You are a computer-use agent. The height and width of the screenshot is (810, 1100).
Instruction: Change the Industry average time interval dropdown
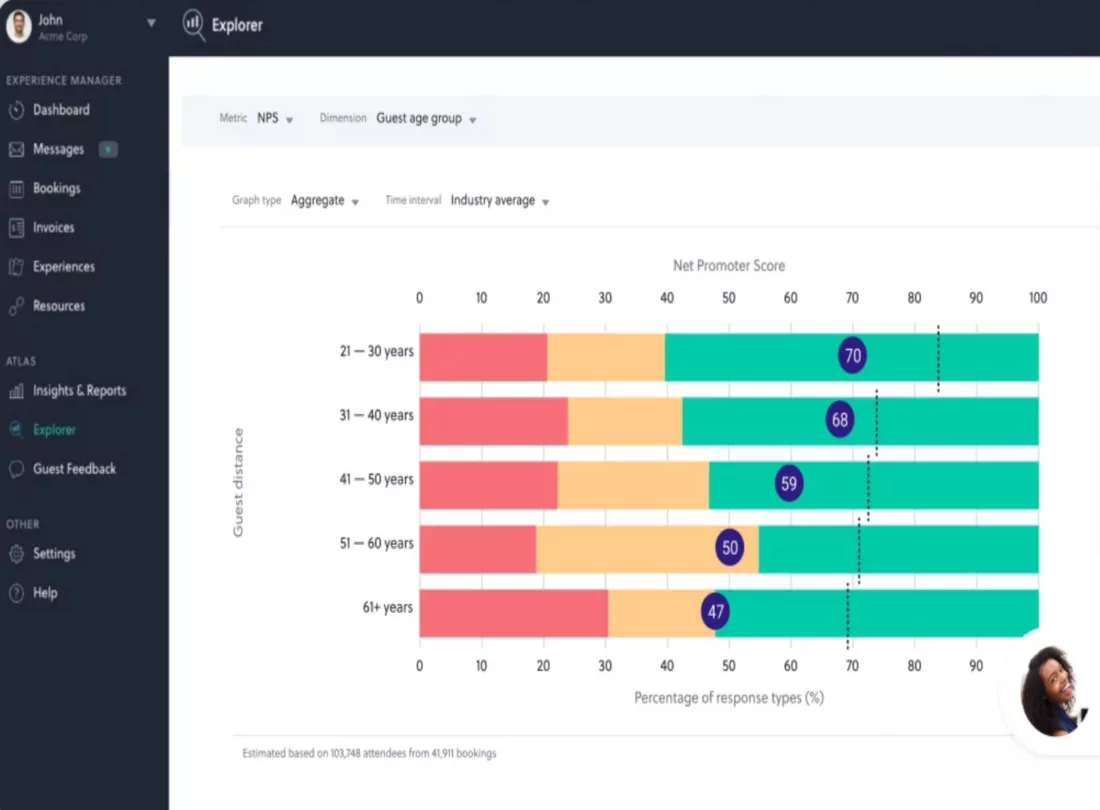pos(500,201)
